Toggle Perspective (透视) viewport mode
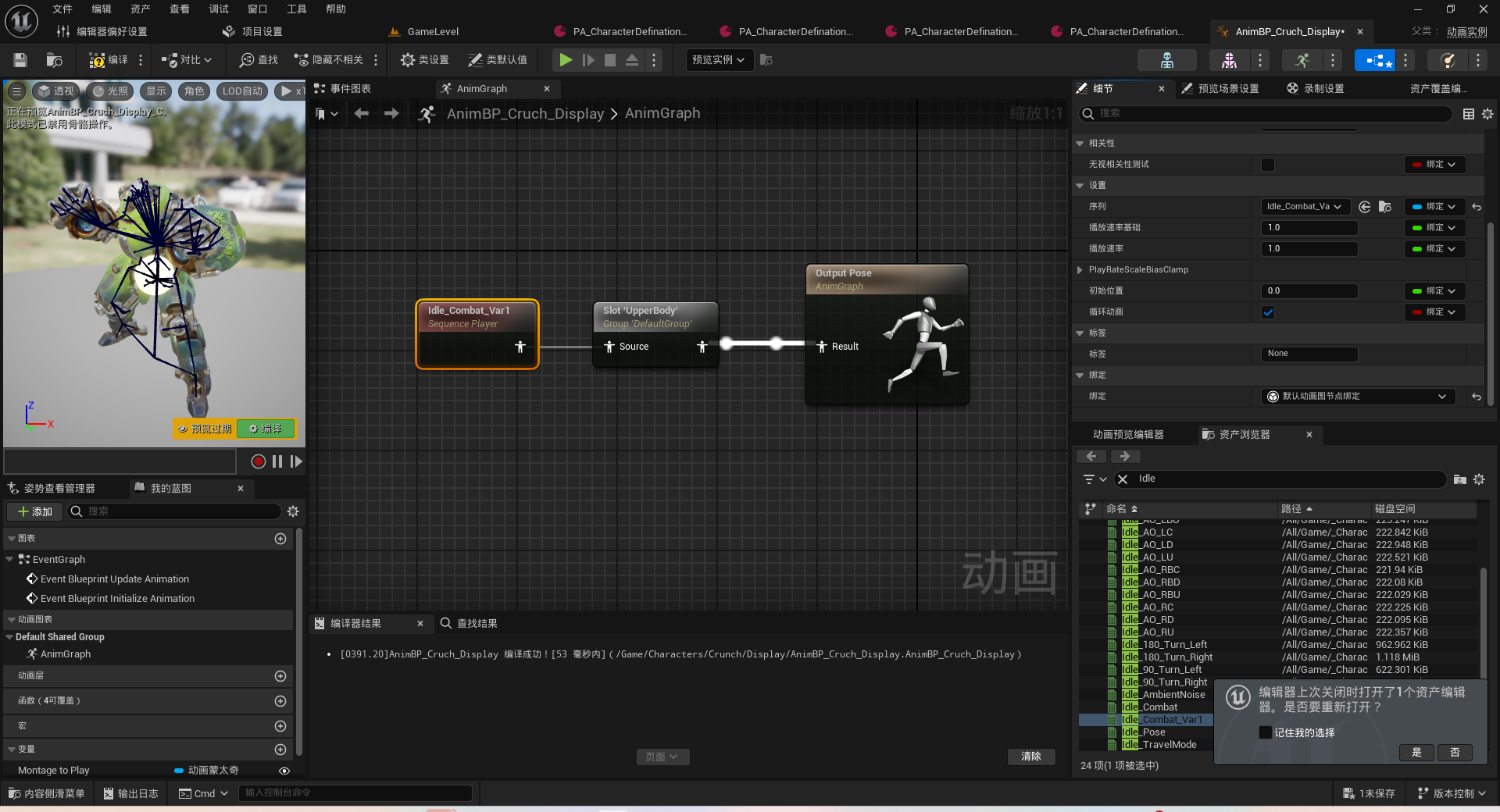Screen dimensions: 1500x812 (55, 91)
